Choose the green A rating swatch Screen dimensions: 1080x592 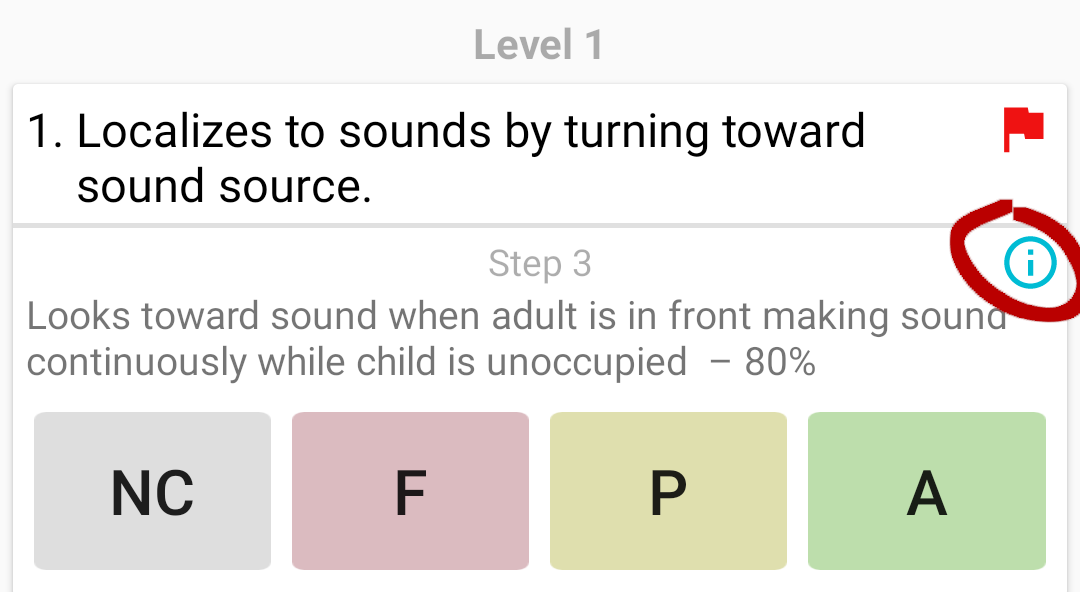[925, 490]
